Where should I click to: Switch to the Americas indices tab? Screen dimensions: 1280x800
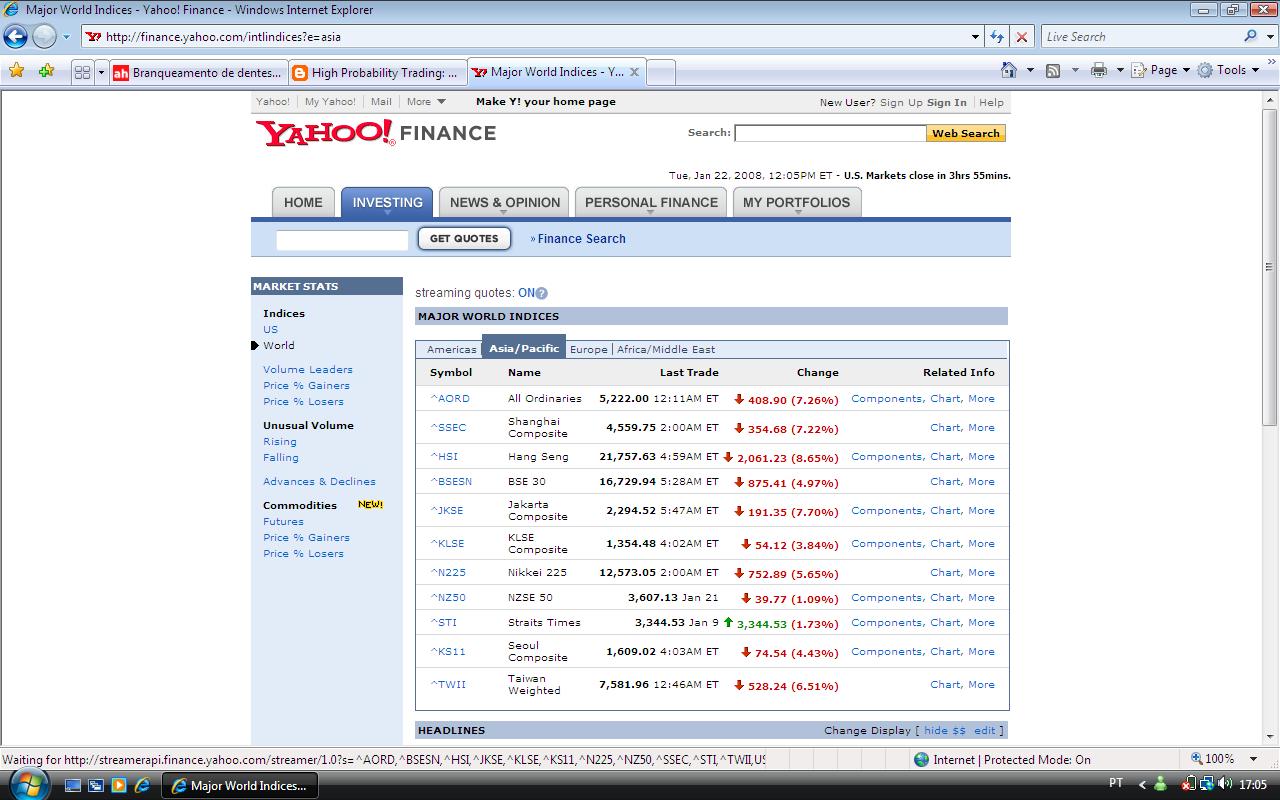452,349
